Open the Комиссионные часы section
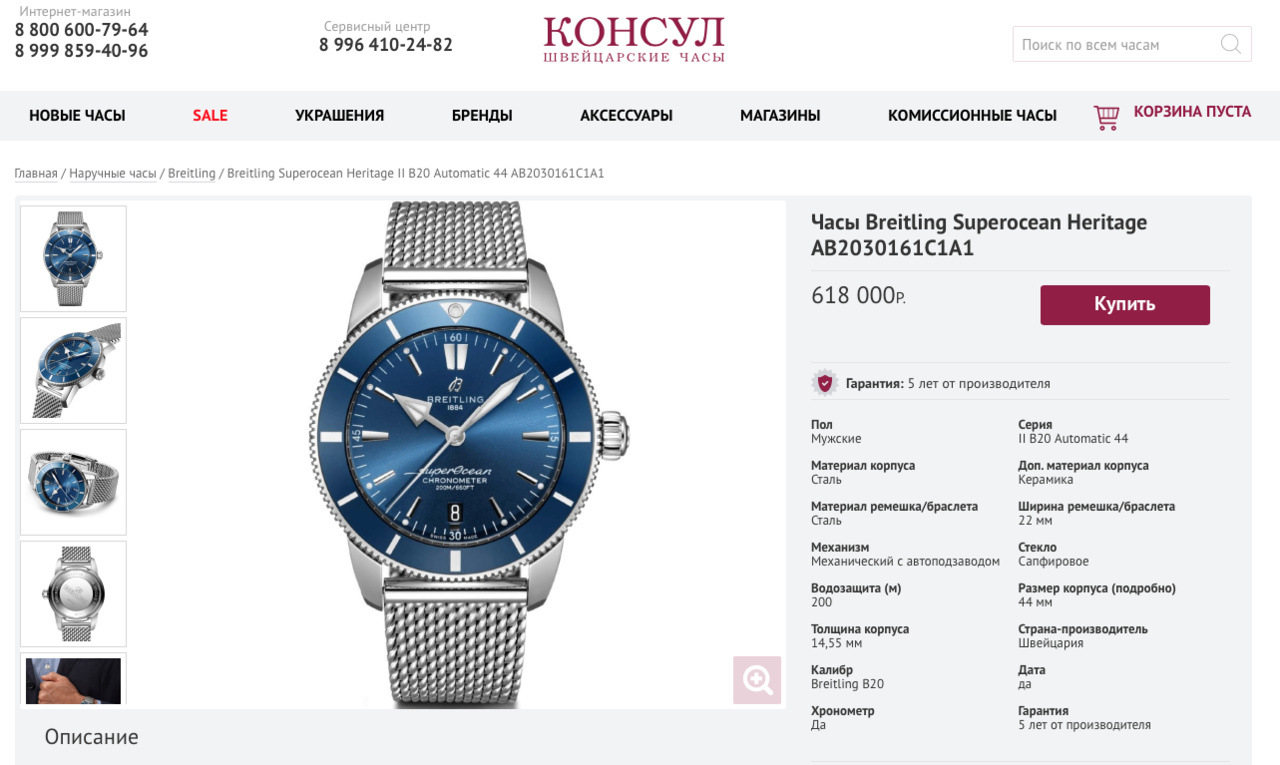 (972, 115)
